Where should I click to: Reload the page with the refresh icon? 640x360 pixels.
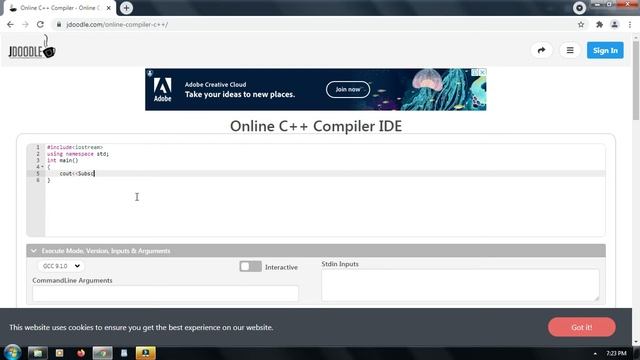(x=40, y=24)
